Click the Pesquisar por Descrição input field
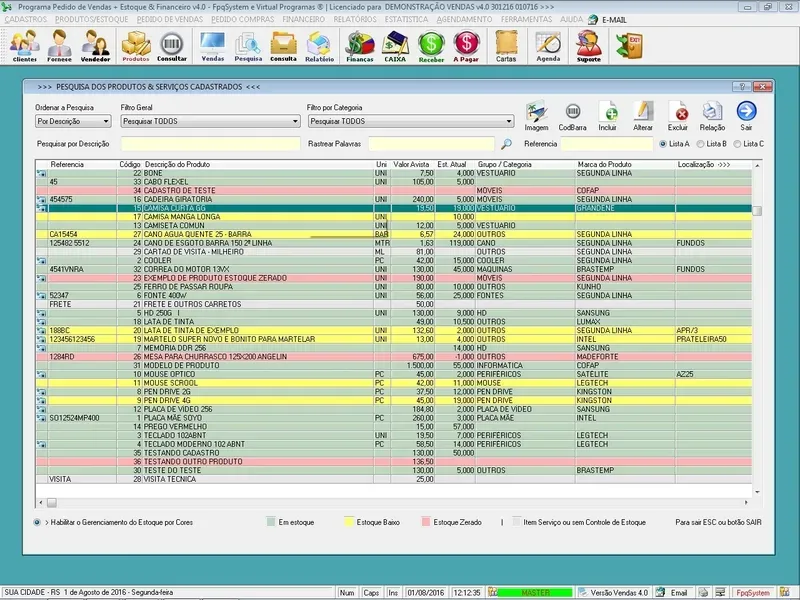800x600 pixels. point(208,144)
